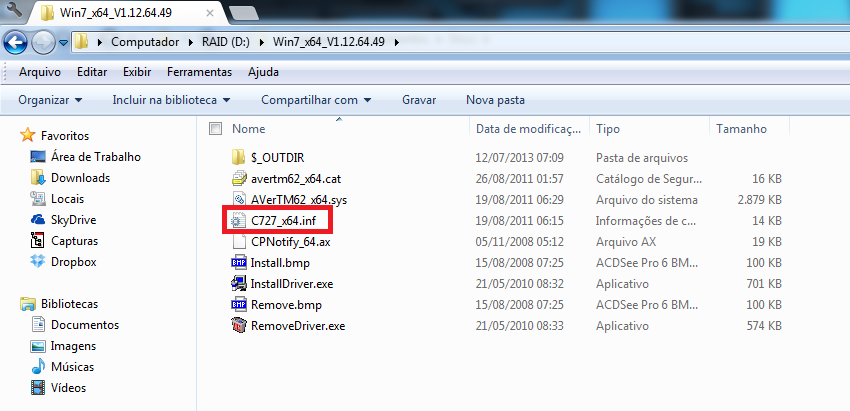This screenshot has width=850, height=411.
Task: Select the InstallDriver.exe icon
Action: coord(239,284)
